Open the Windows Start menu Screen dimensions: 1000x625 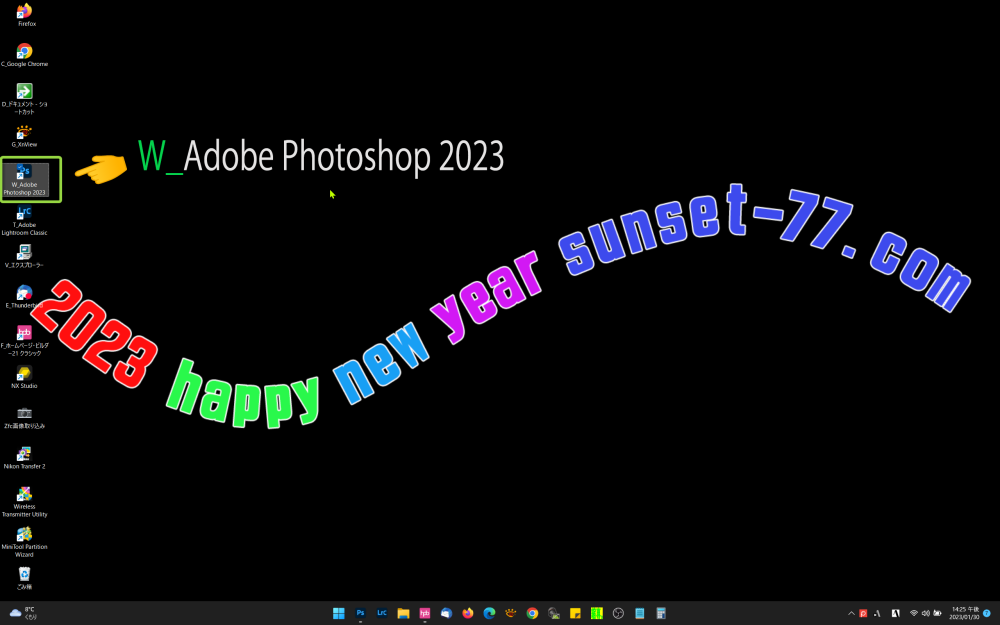pyautogui.click(x=339, y=614)
